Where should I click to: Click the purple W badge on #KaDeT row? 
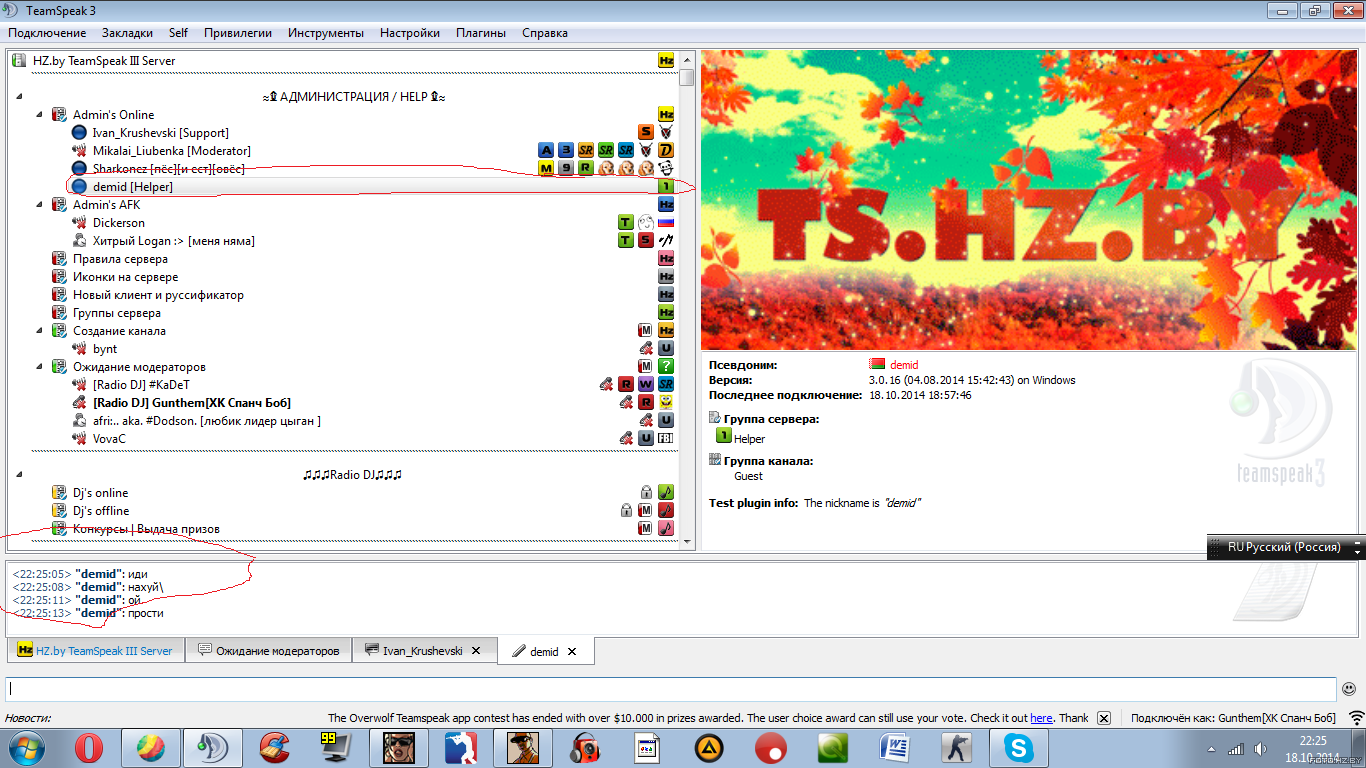click(x=646, y=384)
